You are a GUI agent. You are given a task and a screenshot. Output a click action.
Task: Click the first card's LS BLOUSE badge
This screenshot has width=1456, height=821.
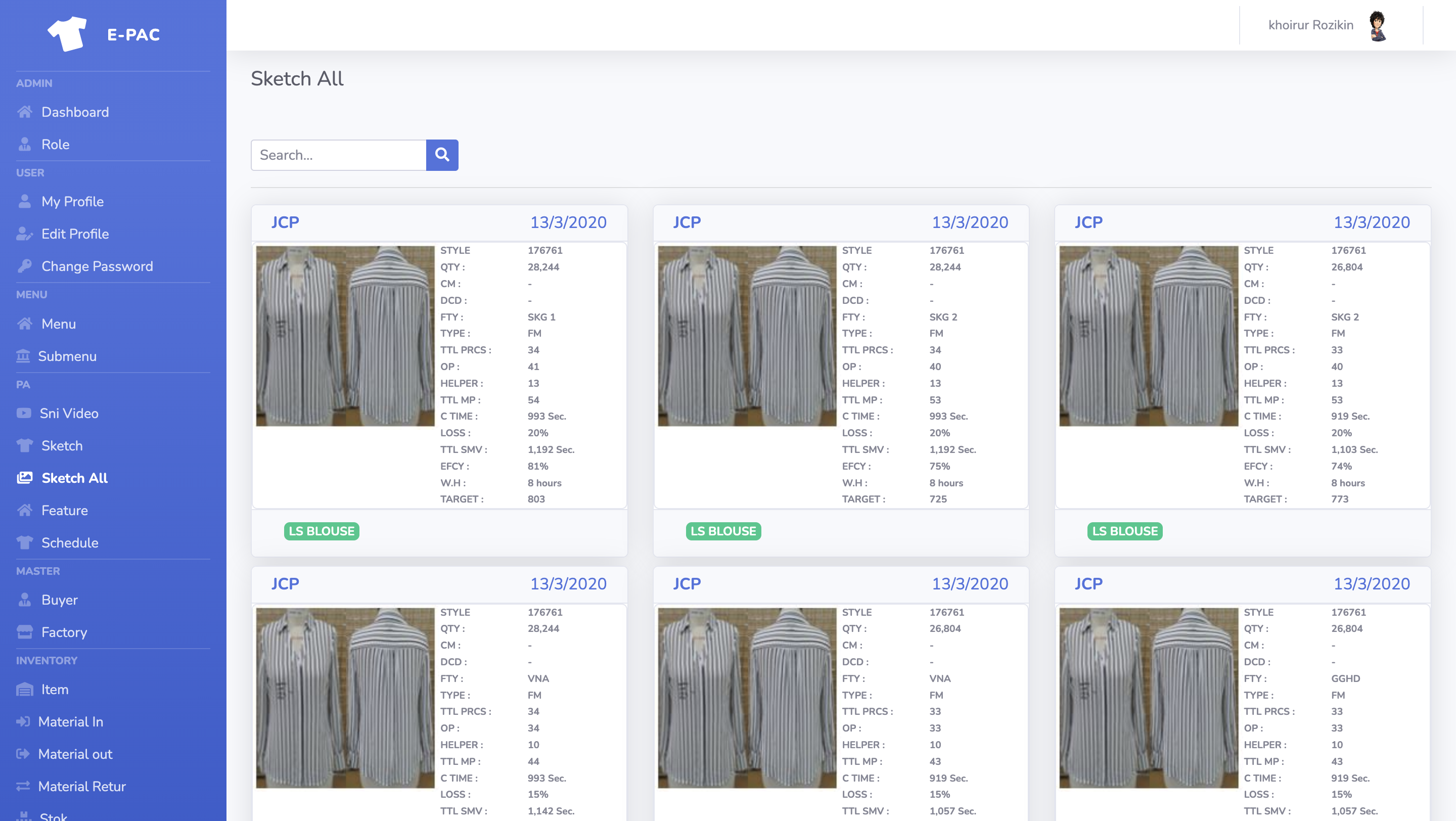(x=321, y=531)
